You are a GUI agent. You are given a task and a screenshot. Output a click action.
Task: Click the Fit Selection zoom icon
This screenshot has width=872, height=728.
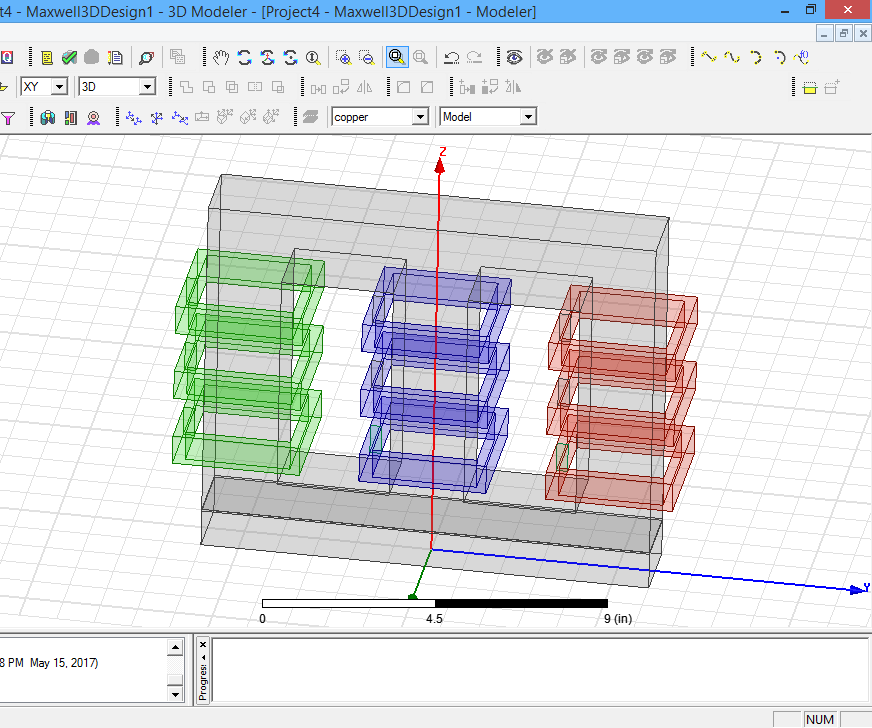pos(420,57)
